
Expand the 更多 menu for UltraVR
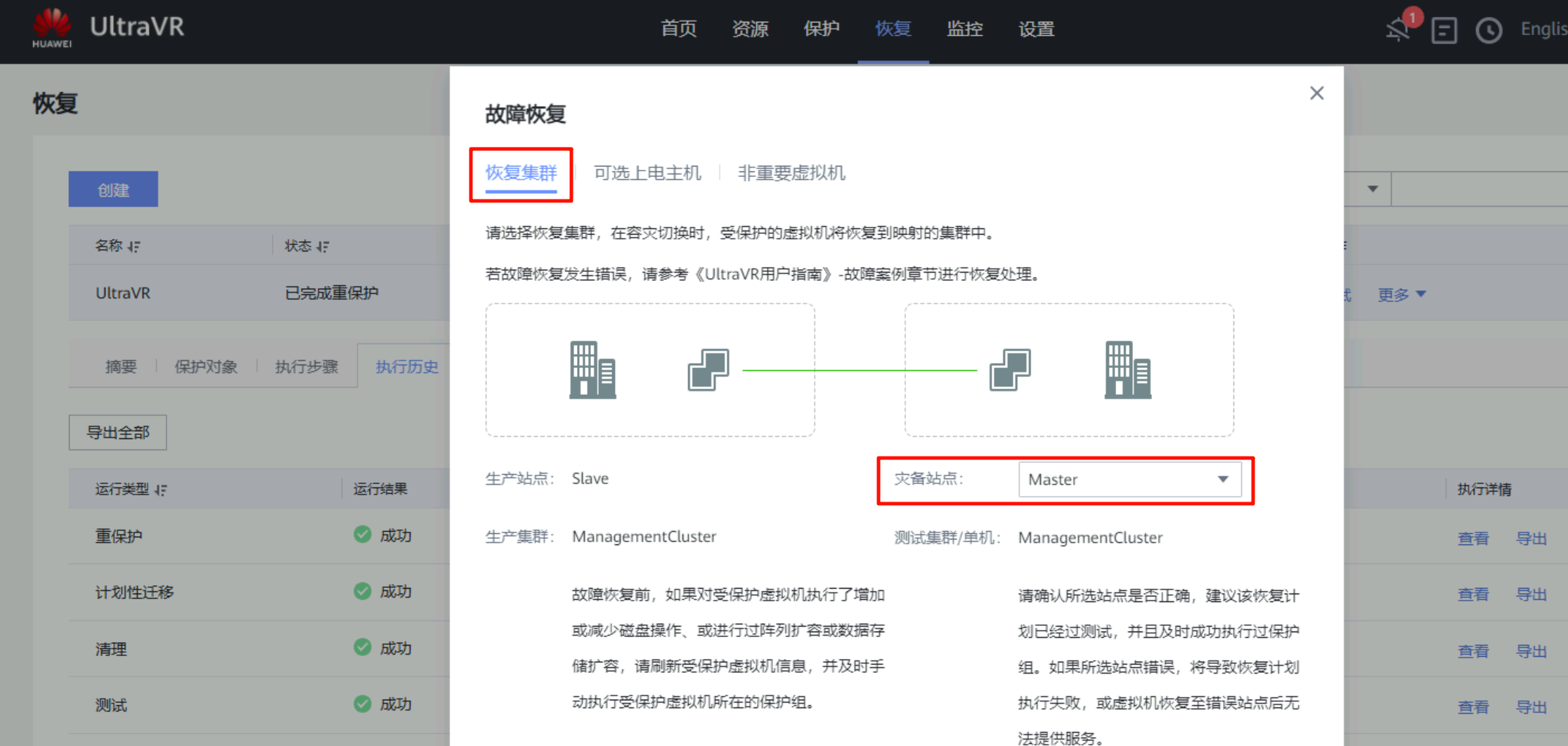1401,294
